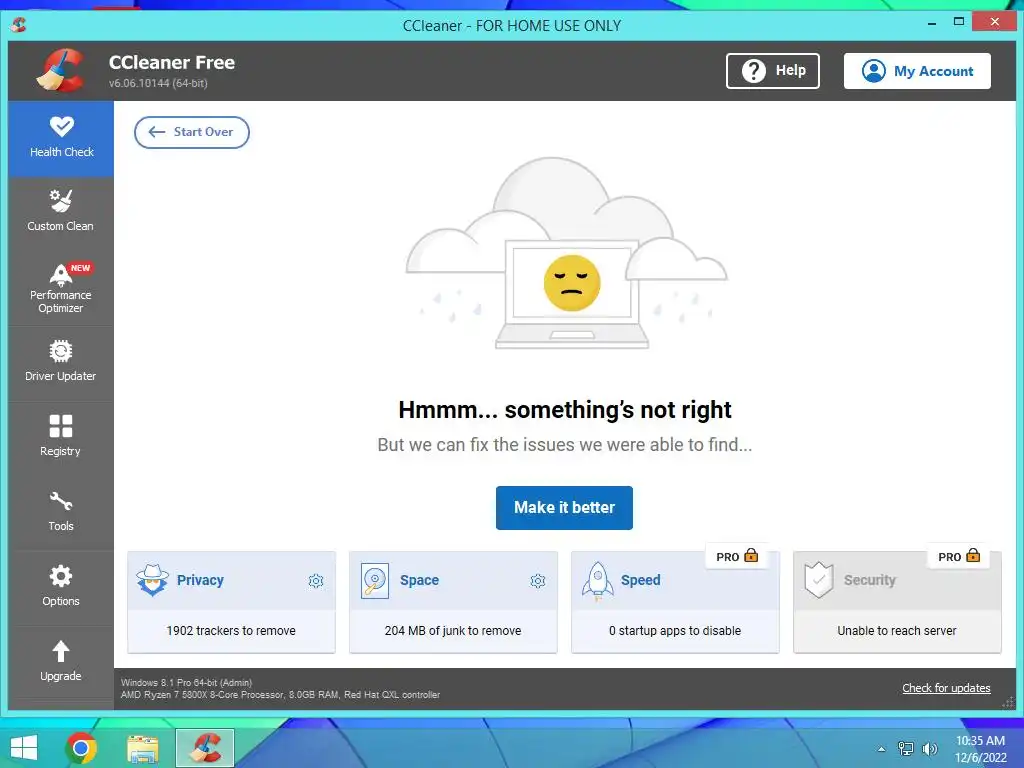Click '204 MB of junk to remove'

(x=453, y=631)
